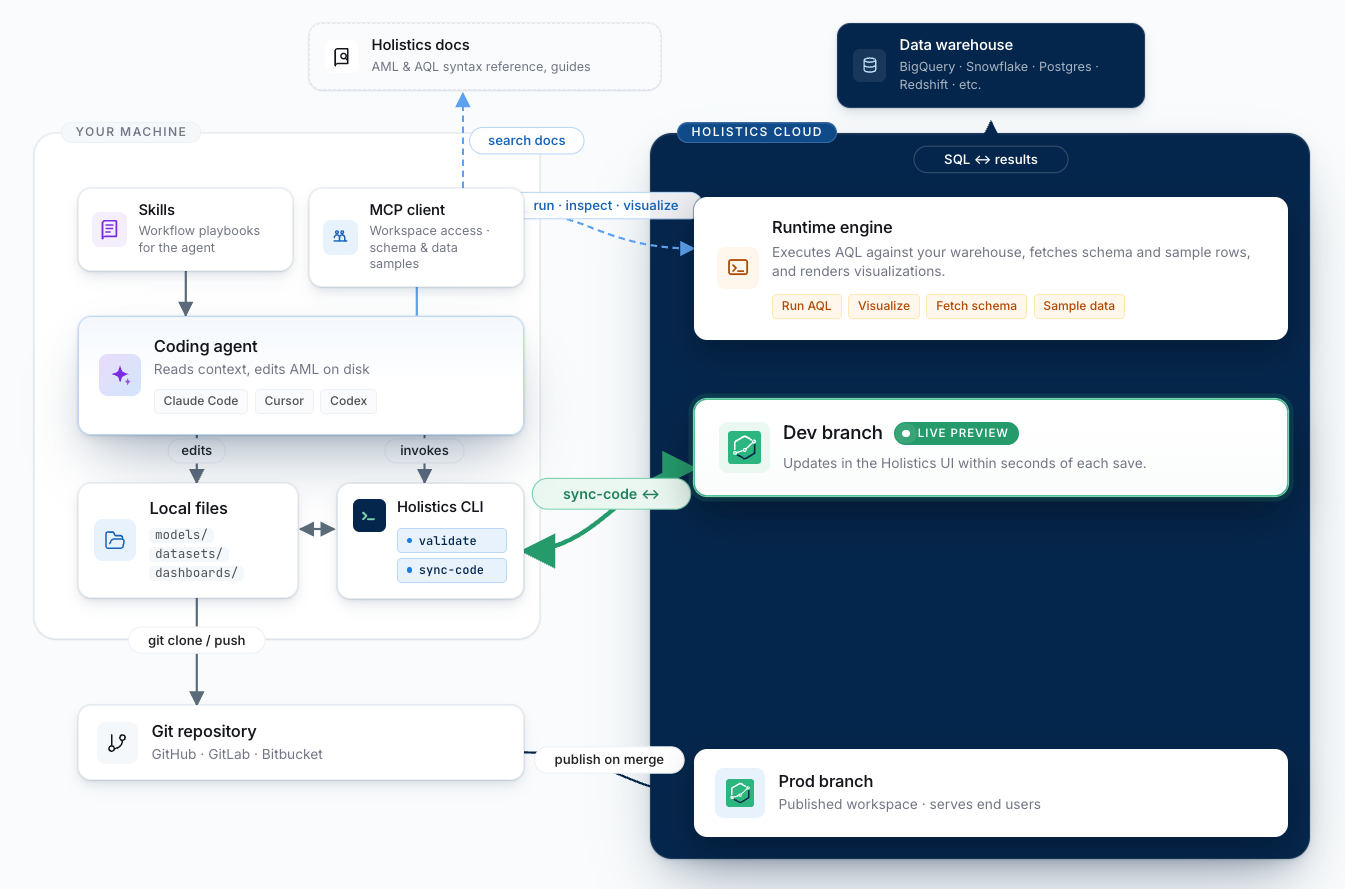Click the "Dev branch" title text
Screen dimensions: 1345x889
[833, 433]
